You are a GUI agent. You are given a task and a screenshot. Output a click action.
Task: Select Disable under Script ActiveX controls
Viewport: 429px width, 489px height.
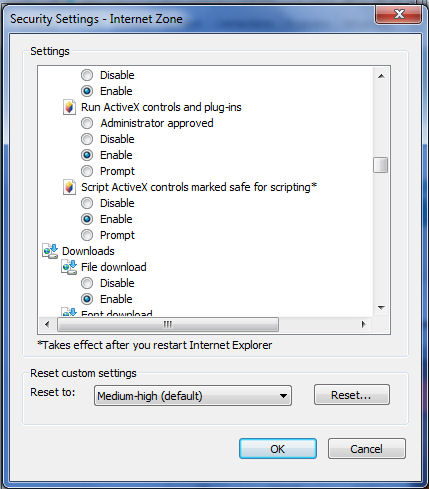(x=87, y=203)
